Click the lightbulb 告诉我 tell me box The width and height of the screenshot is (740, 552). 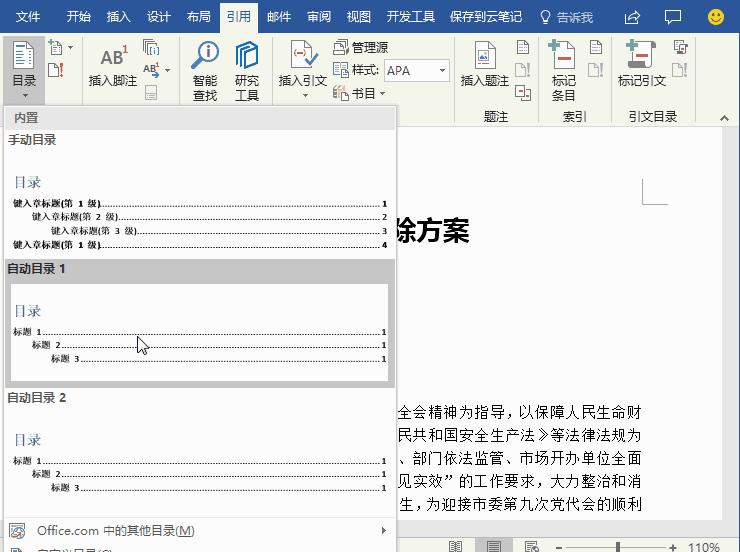pyautogui.click(x=566, y=17)
